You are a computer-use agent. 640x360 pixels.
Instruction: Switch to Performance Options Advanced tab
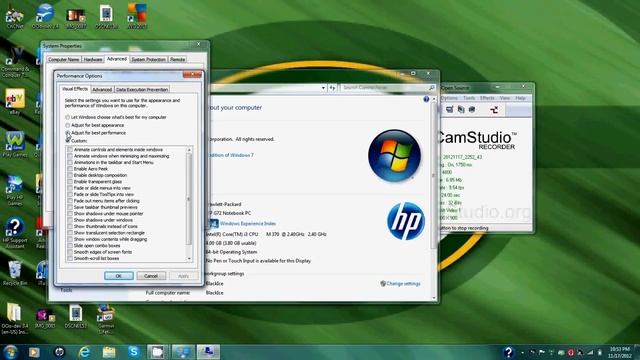pos(102,89)
